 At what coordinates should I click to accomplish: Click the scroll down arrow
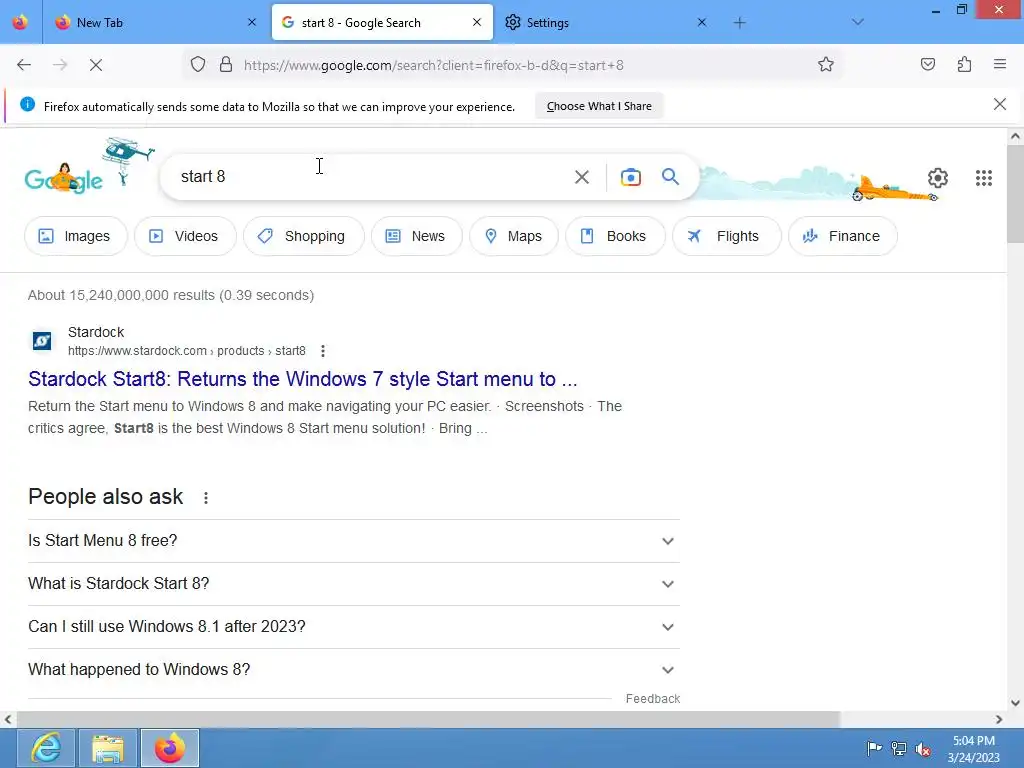pos(1015,703)
